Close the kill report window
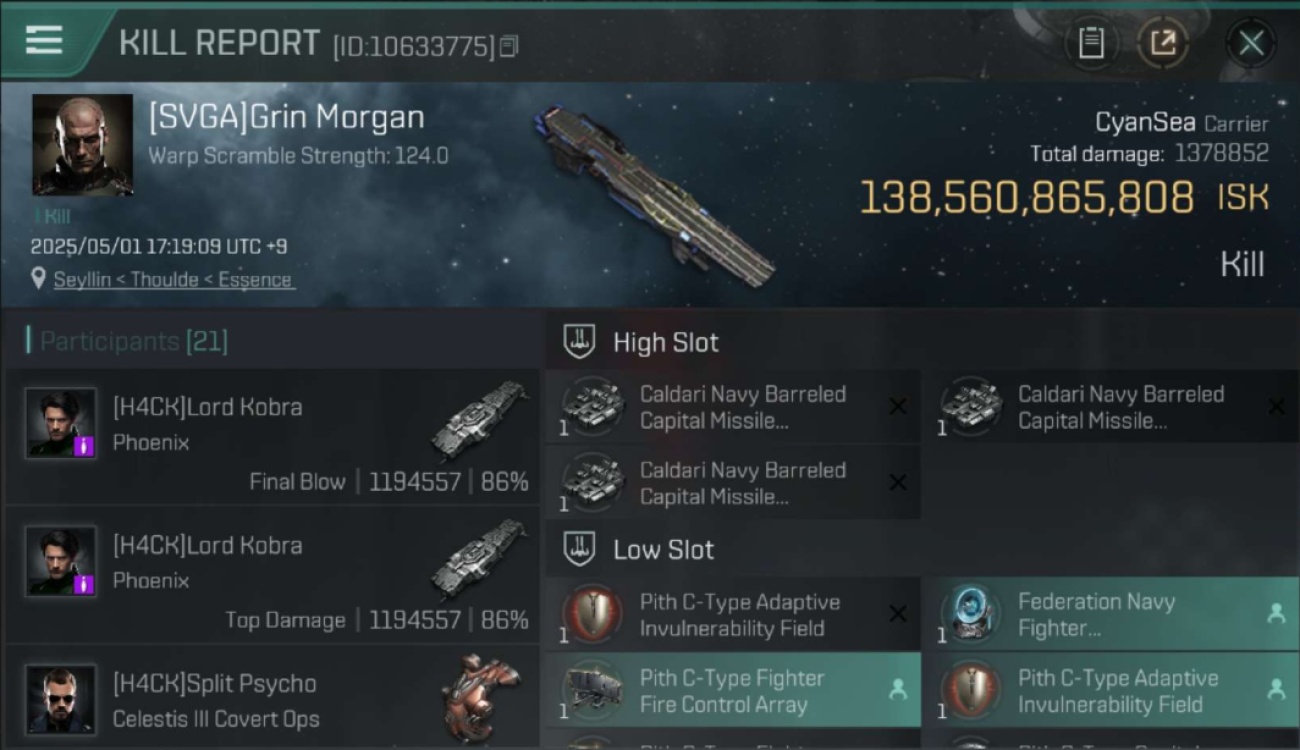 (1251, 43)
